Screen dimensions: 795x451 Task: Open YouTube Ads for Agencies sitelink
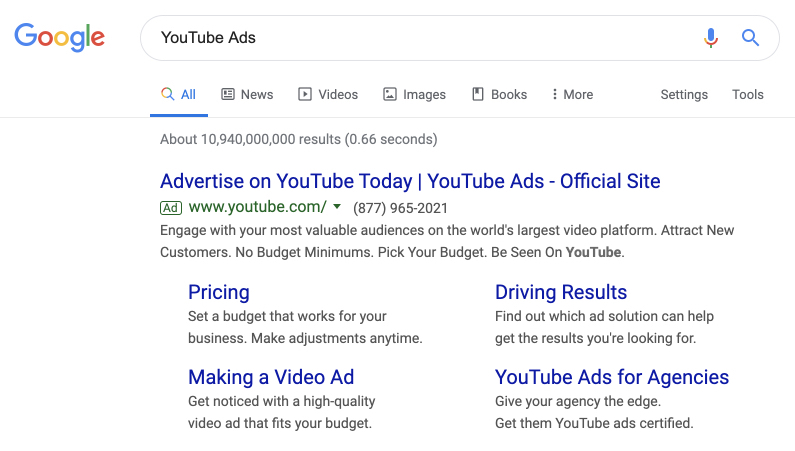coord(612,377)
